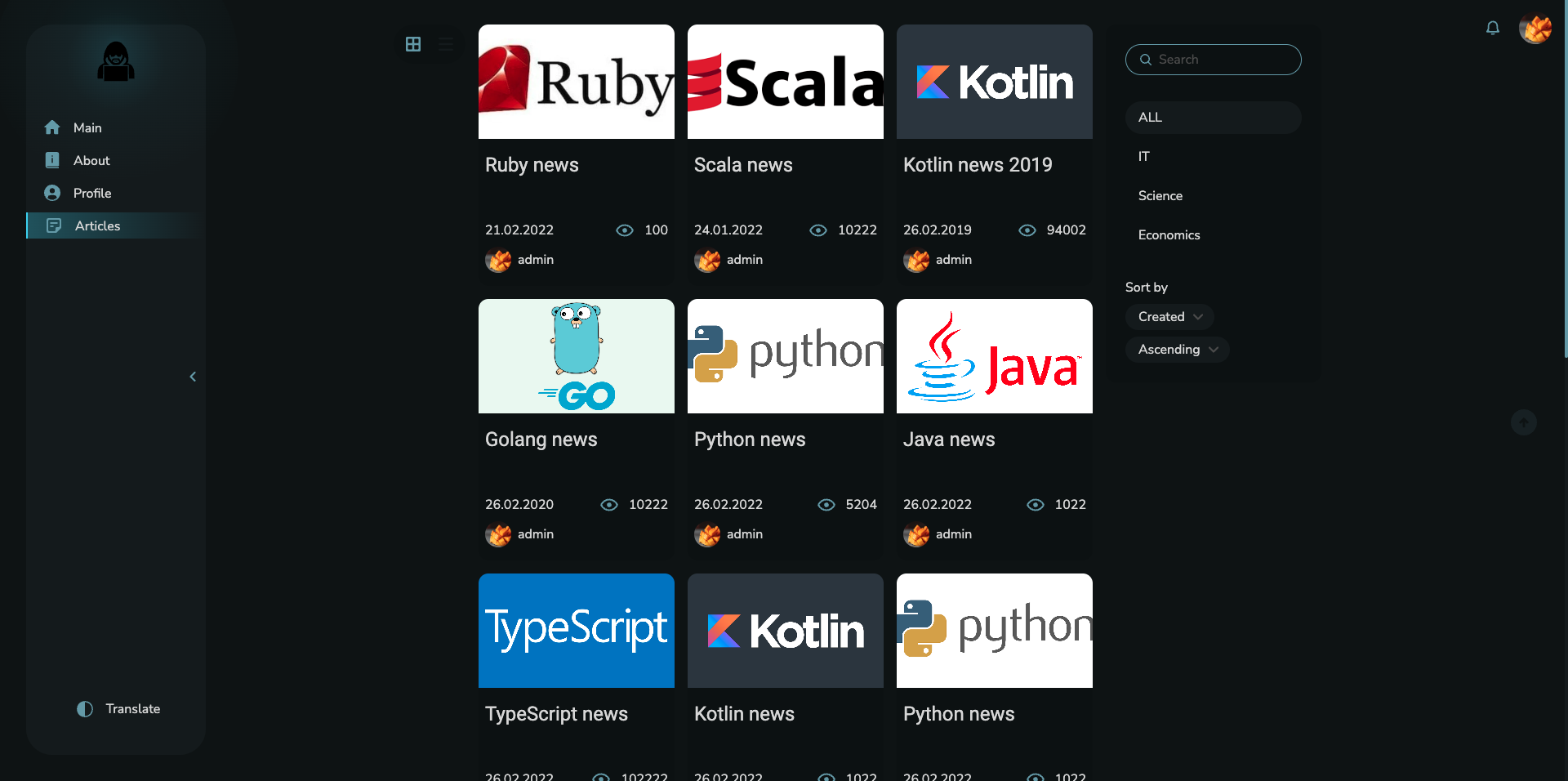Collapse the sidebar with the chevron
This screenshot has width=1568, height=781.
[193, 377]
